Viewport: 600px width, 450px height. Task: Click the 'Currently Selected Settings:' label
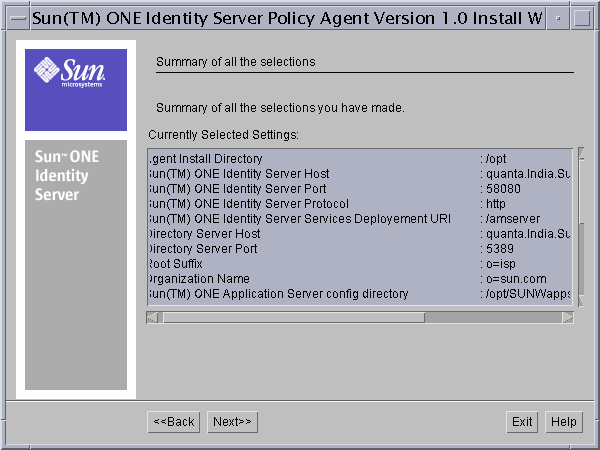tap(223, 135)
